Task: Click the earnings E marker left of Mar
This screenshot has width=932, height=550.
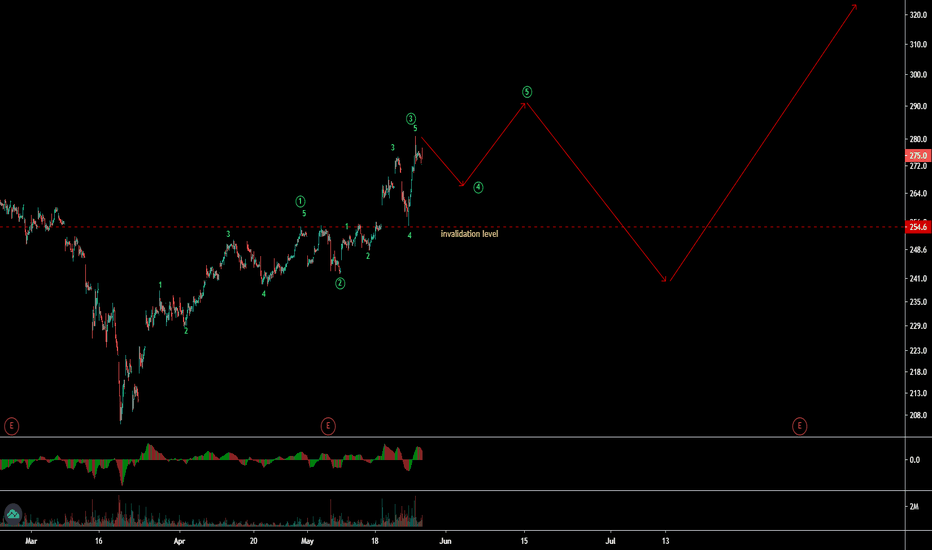Action: pos(11,426)
